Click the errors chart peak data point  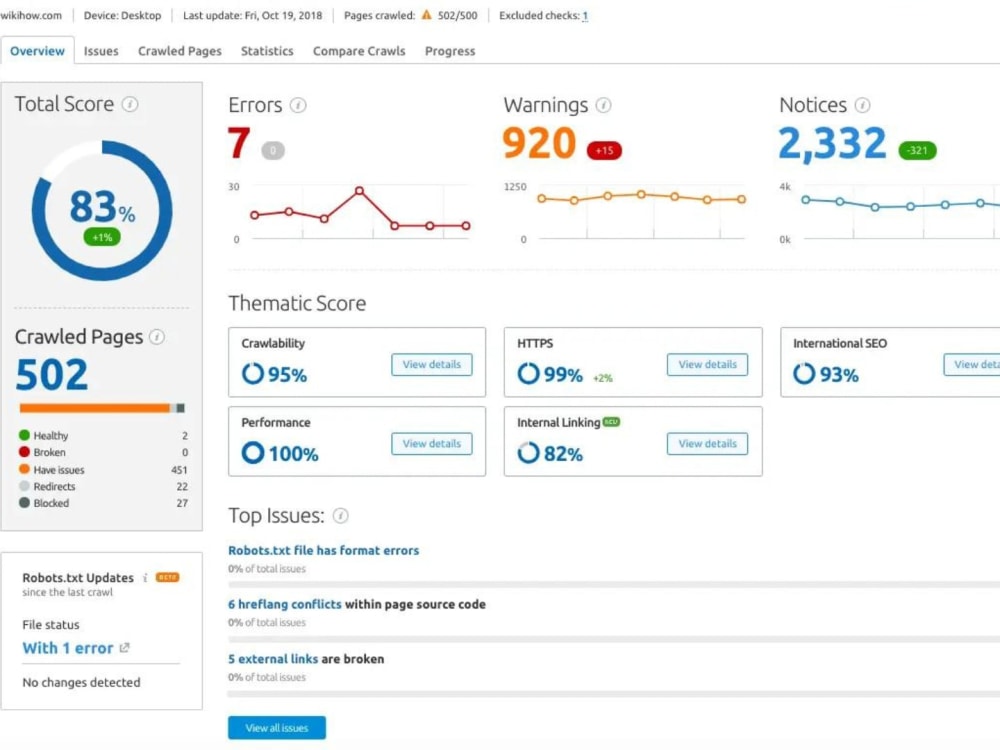360,191
